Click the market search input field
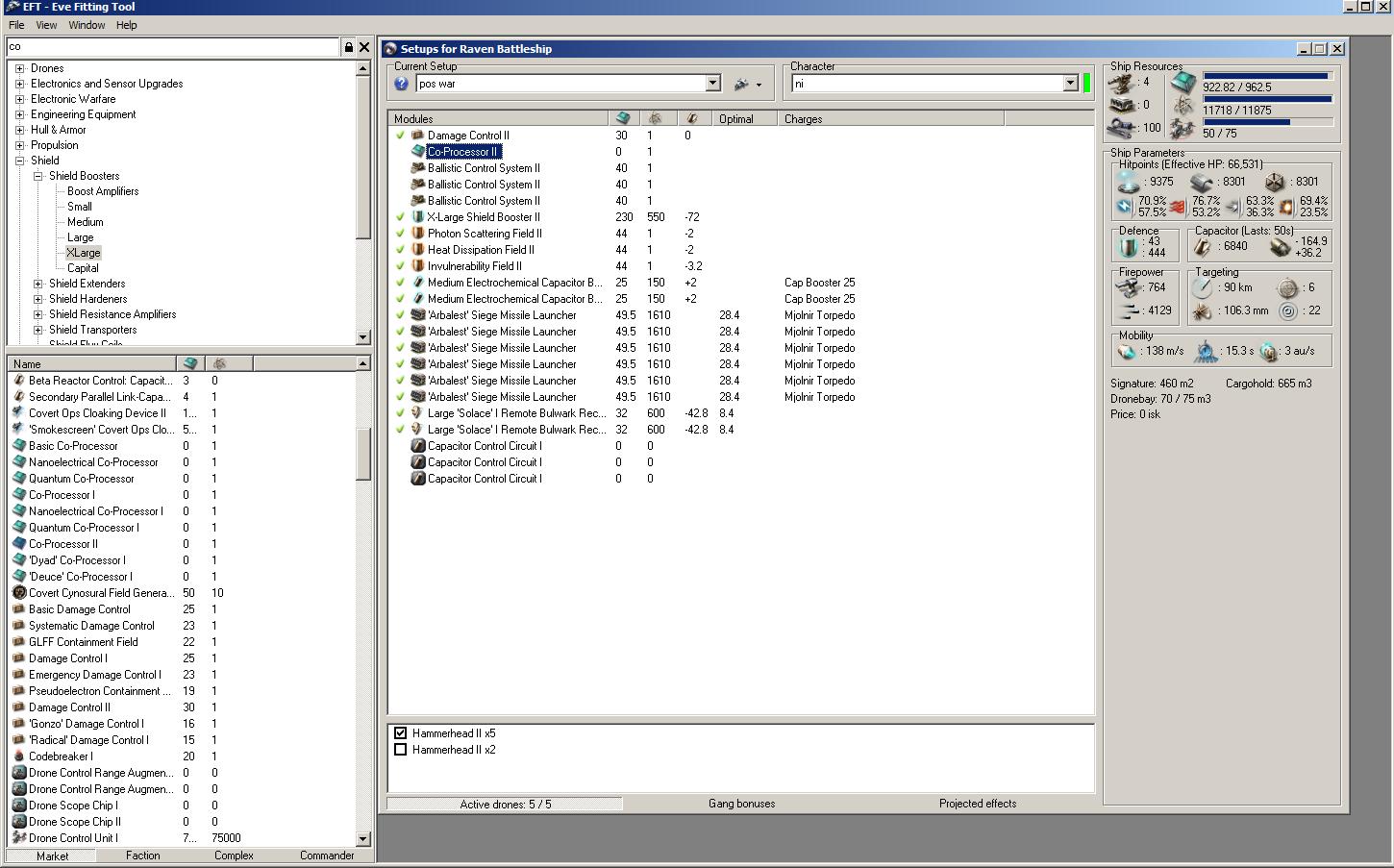1394x868 pixels. [x=174, y=47]
